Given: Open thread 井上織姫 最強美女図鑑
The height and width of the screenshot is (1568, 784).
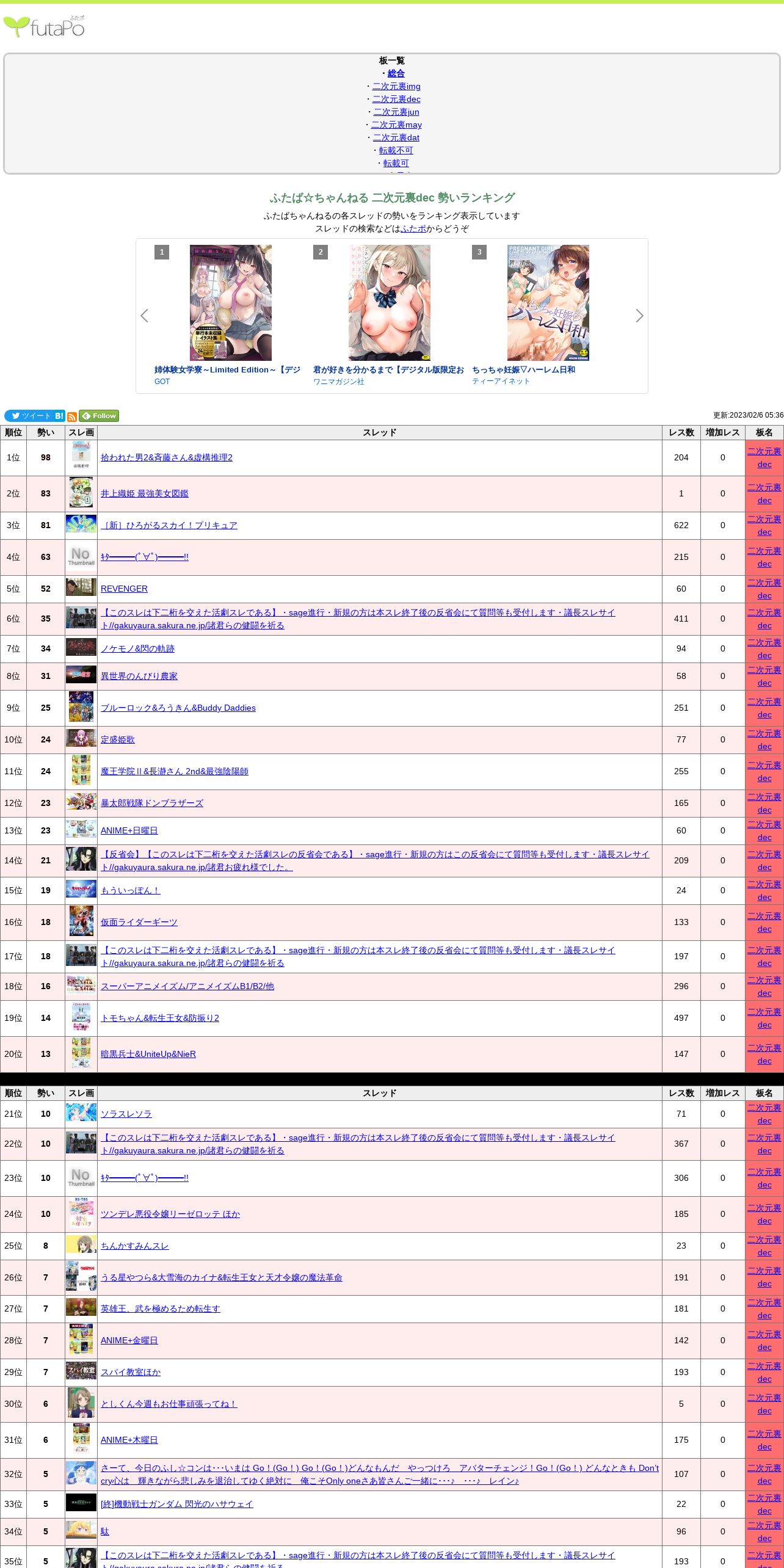Looking at the screenshot, I should 145,493.
